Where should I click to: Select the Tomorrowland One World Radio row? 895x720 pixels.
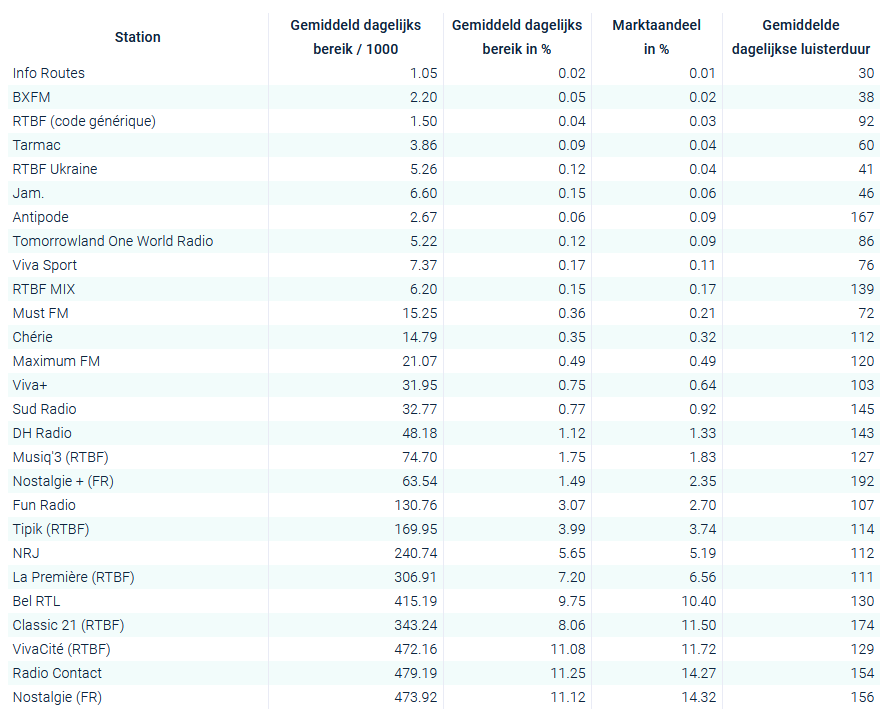pos(113,241)
